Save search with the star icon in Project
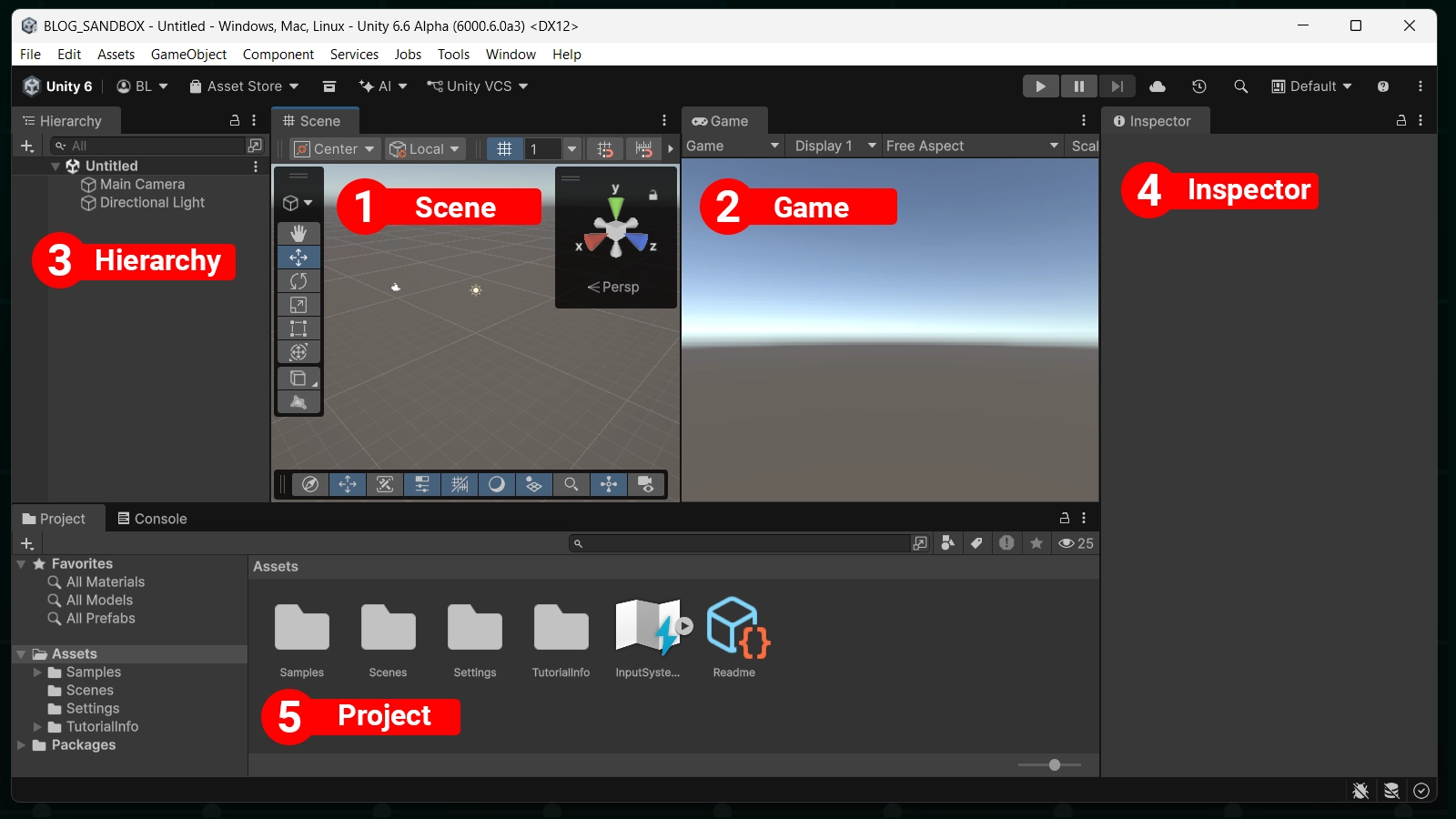 pos(1036,543)
